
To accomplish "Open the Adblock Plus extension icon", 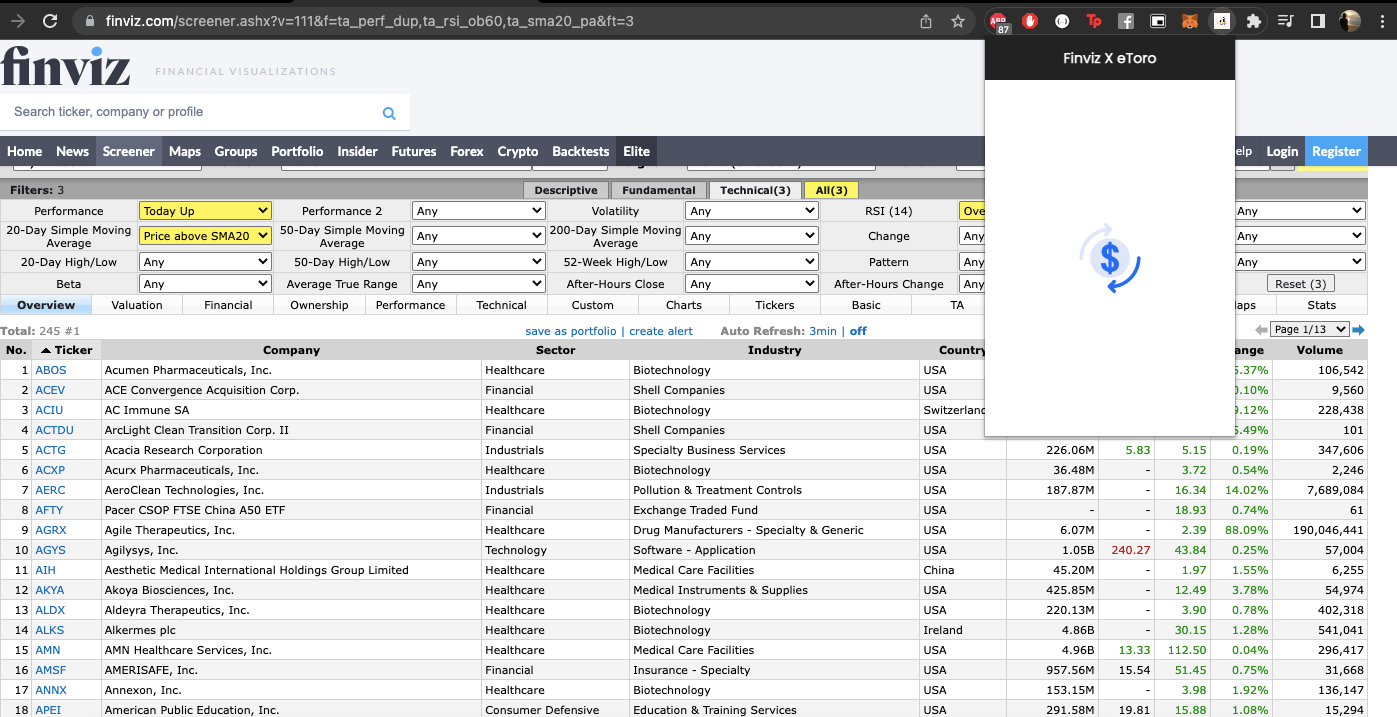I will coord(998,21).
